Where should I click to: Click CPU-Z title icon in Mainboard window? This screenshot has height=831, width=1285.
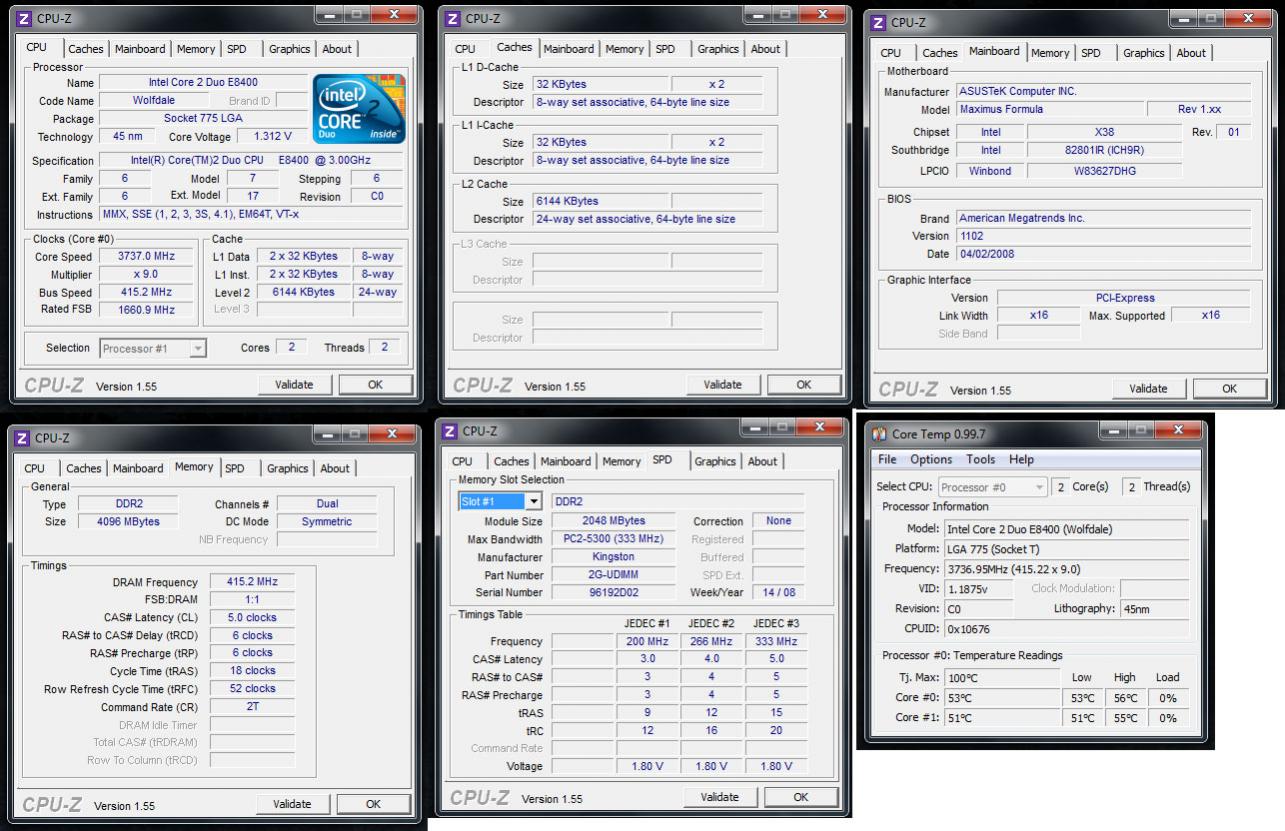[877, 22]
